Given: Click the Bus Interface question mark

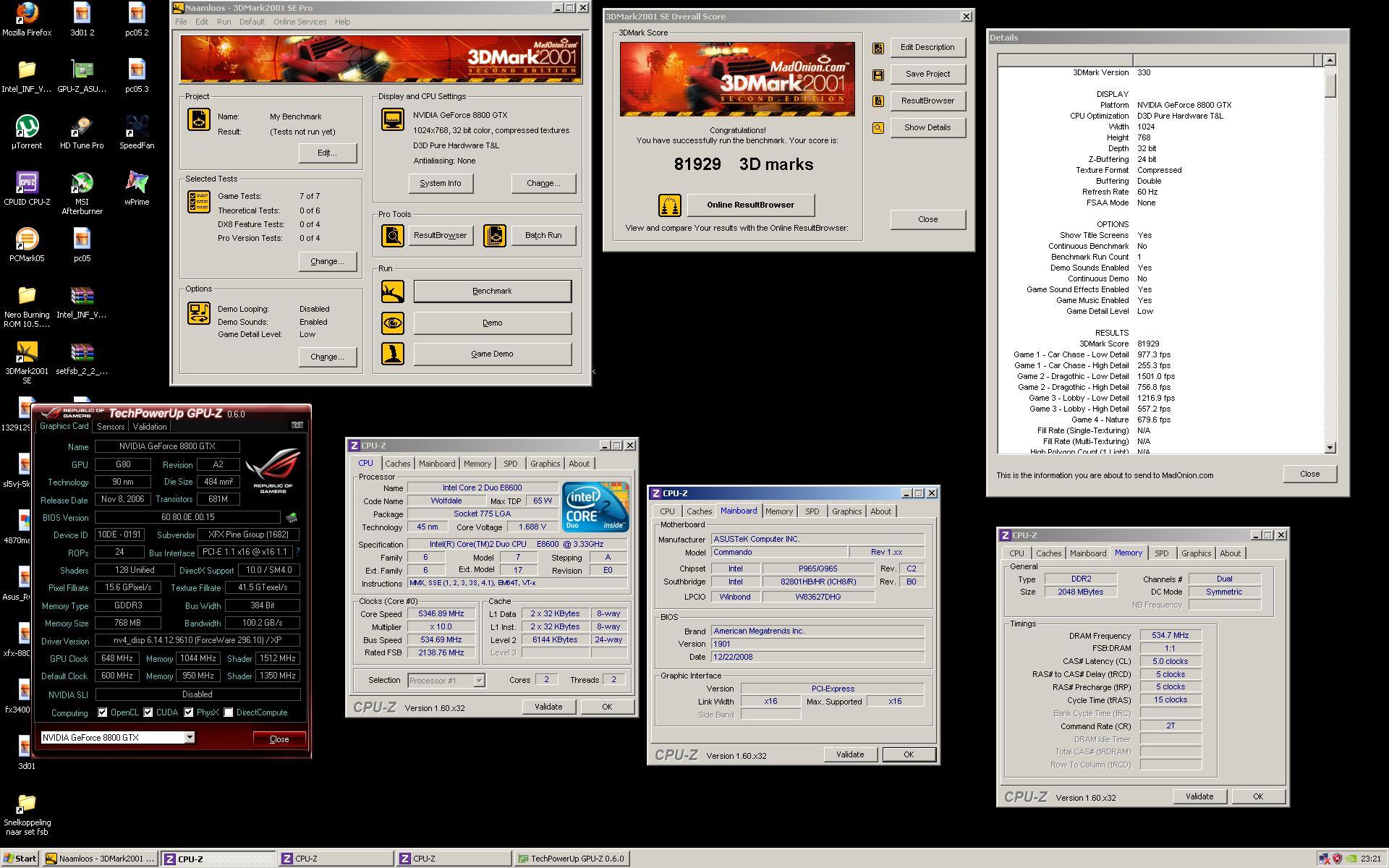Looking at the screenshot, I should pos(297,552).
